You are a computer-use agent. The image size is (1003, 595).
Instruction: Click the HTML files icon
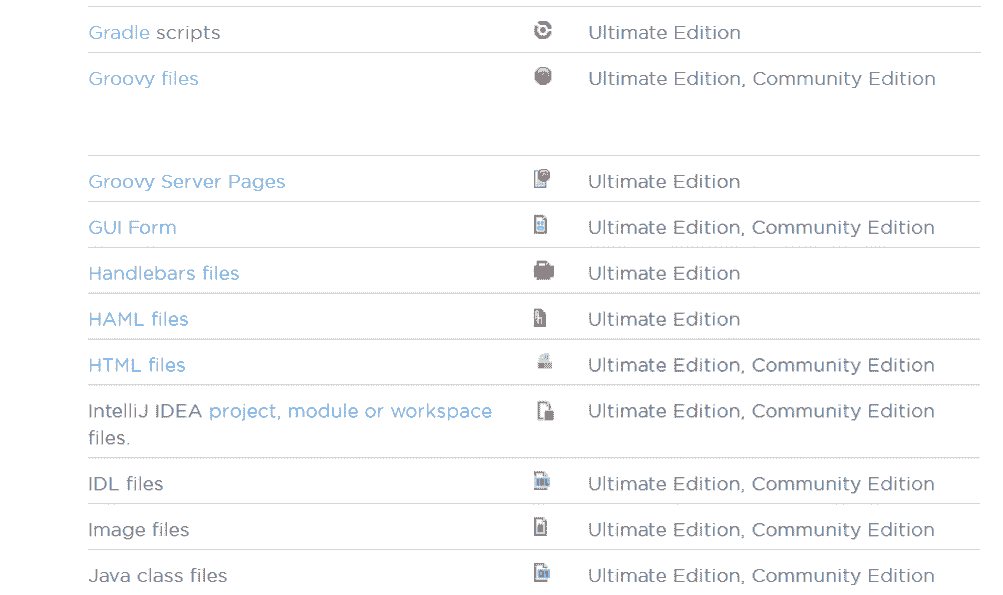pos(544,363)
